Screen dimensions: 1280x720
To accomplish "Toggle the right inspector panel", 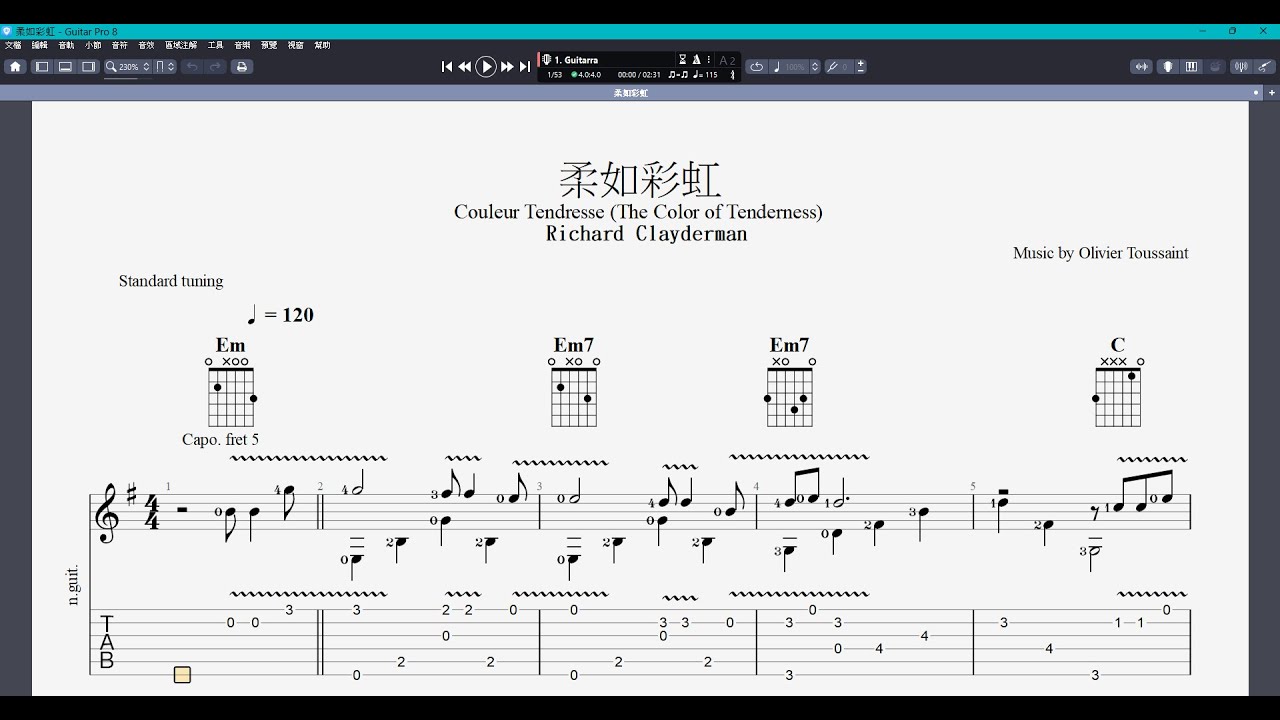I will (x=89, y=67).
